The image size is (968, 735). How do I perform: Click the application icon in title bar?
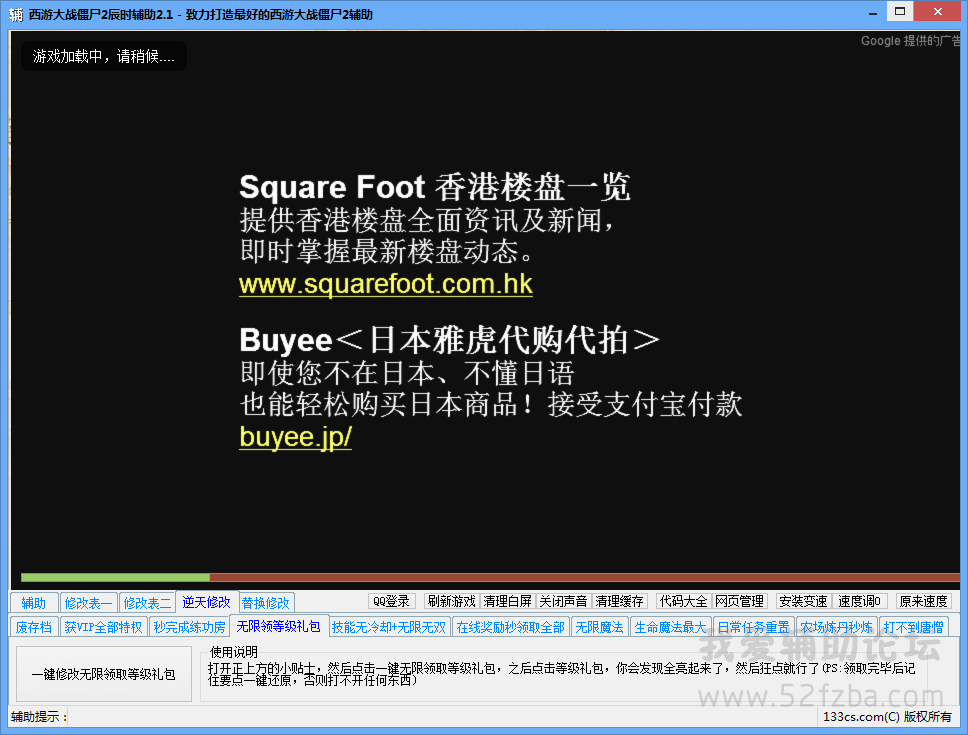[15, 14]
